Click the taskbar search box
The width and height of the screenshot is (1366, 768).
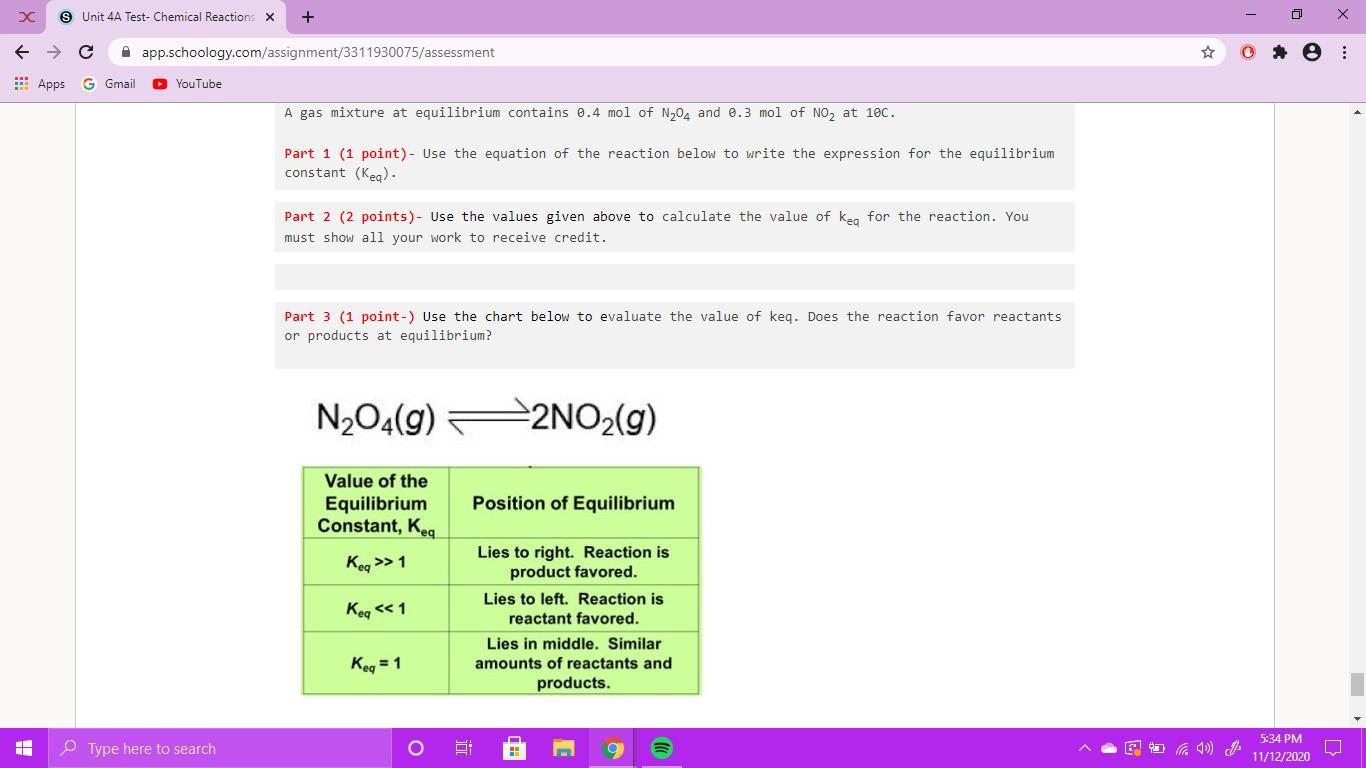[x=219, y=748]
